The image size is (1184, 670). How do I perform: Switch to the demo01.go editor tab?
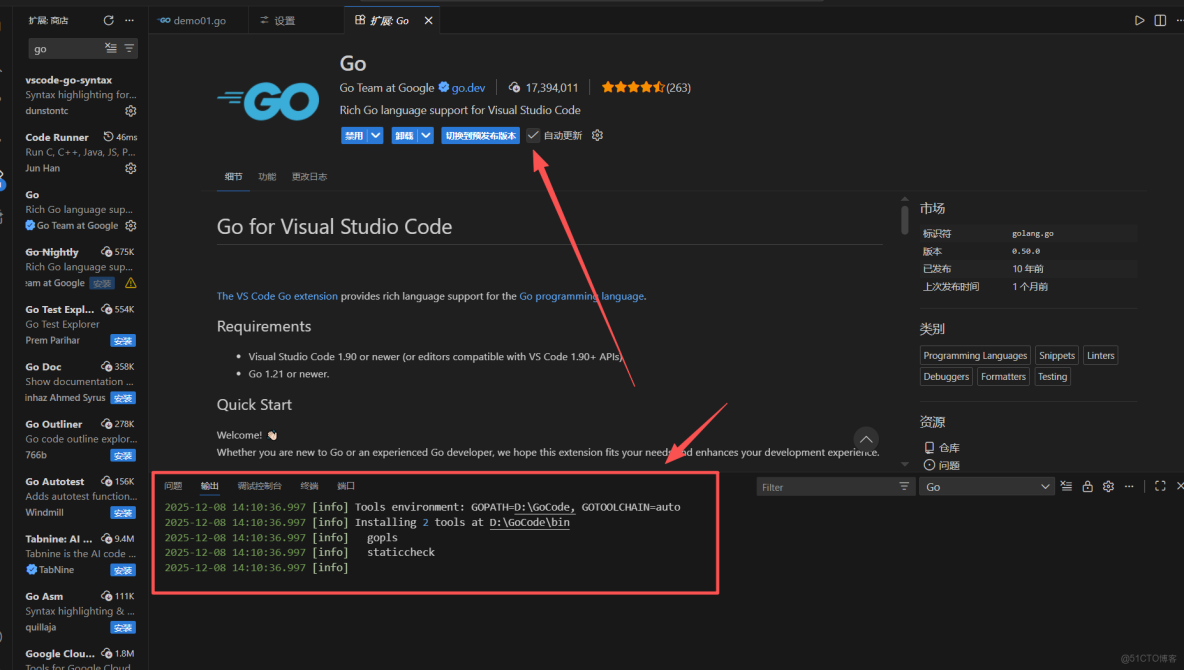[197, 19]
